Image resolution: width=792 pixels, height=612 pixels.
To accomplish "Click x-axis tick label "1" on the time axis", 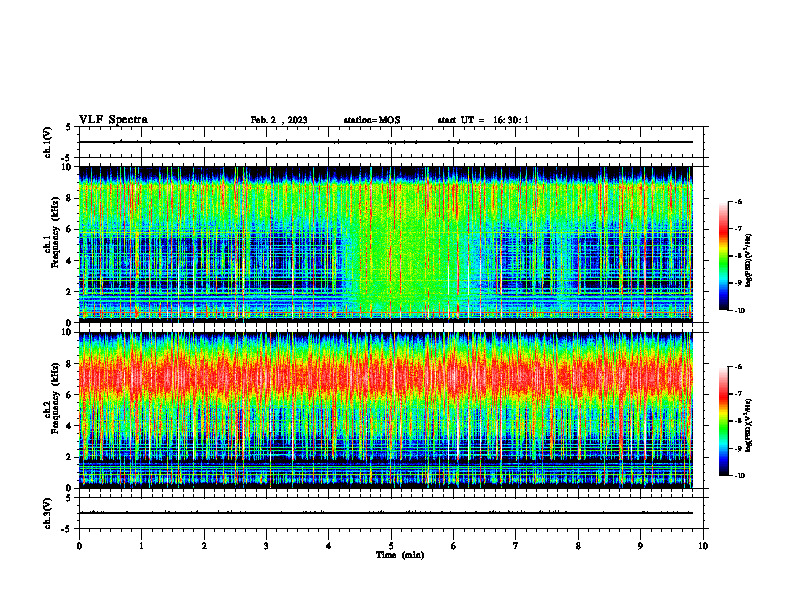I will point(141,546).
